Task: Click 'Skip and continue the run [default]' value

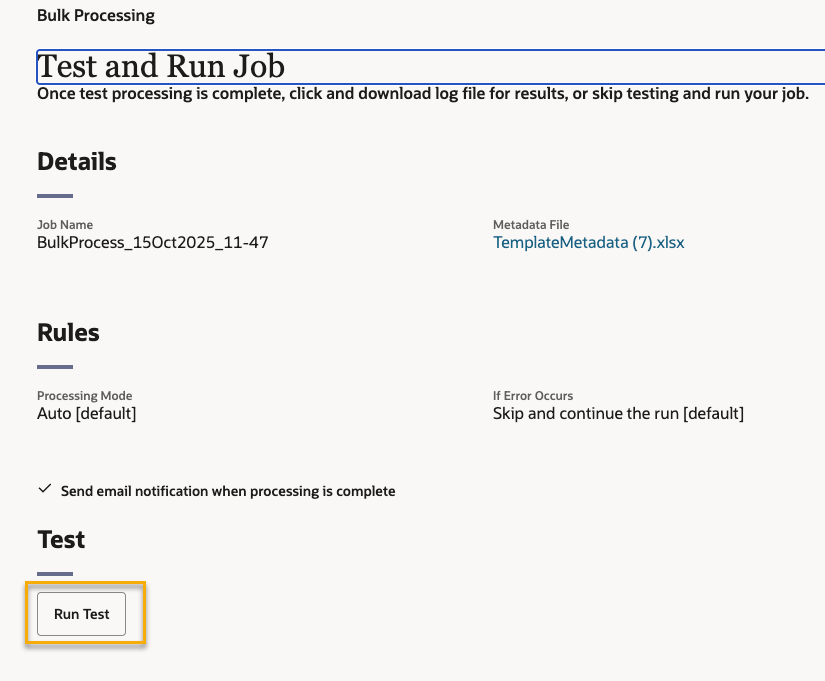Action: click(618, 413)
